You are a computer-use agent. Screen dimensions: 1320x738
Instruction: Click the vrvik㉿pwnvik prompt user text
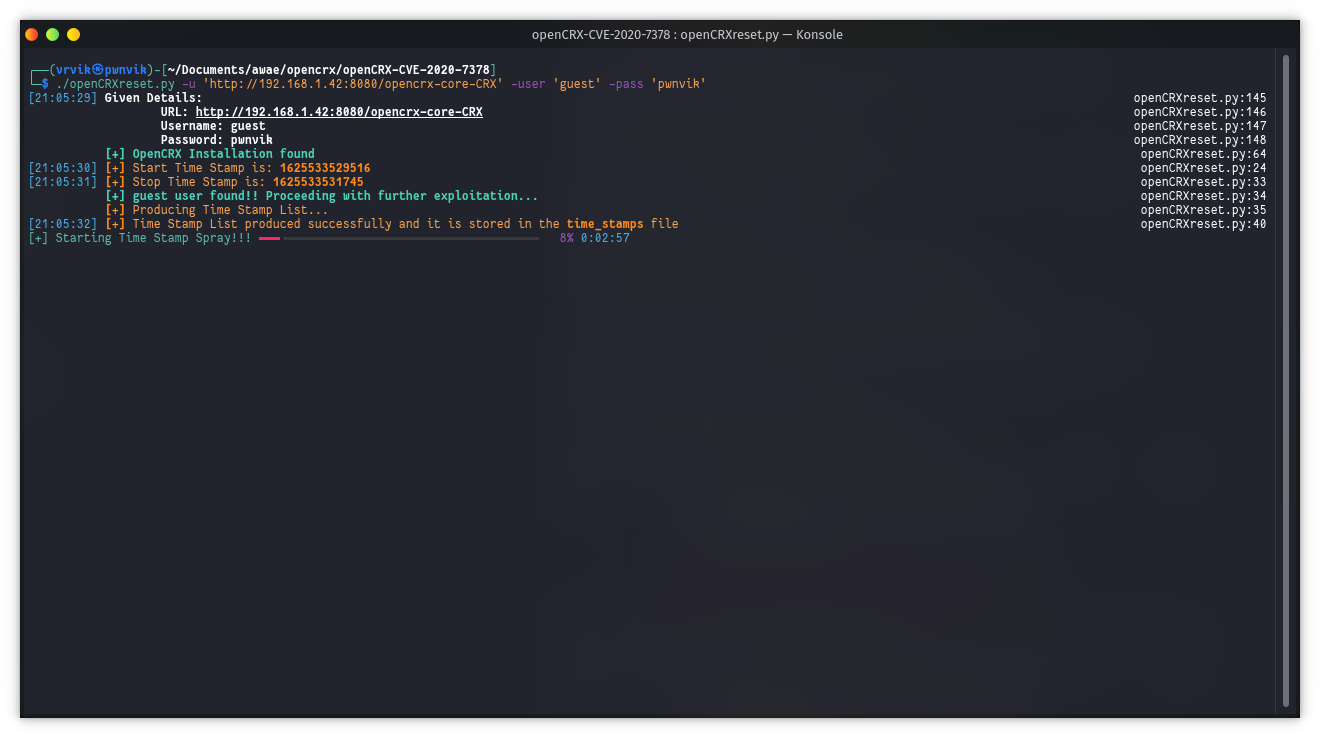point(101,70)
